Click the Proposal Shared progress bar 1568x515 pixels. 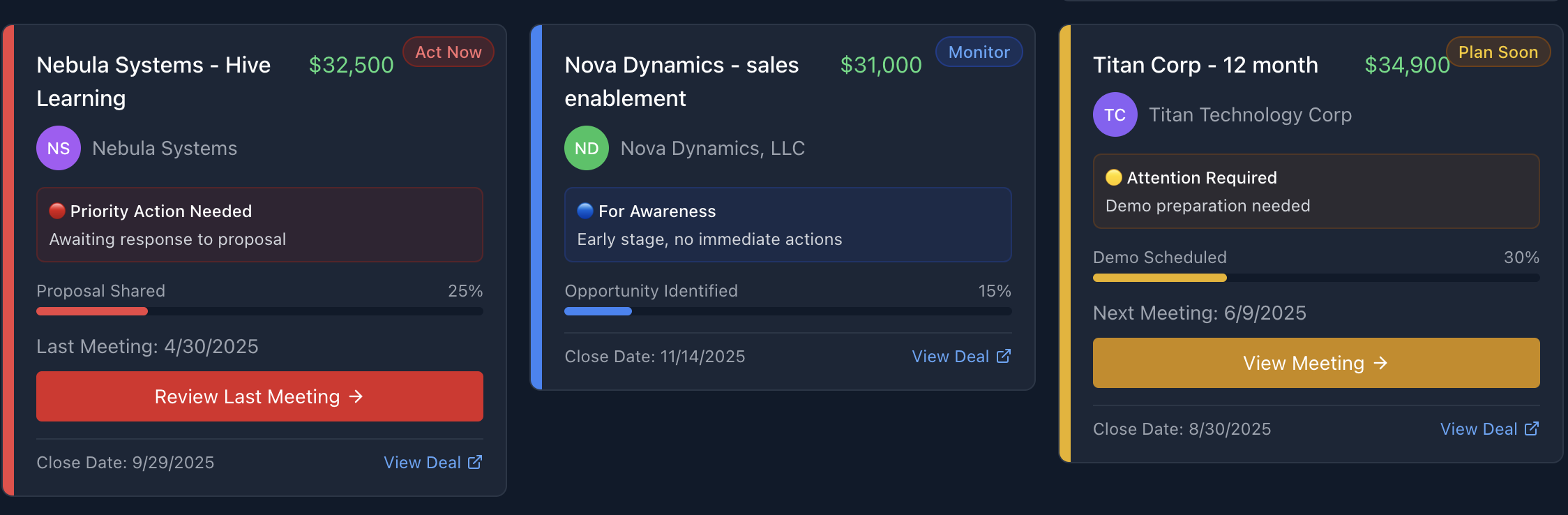click(259, 311)
